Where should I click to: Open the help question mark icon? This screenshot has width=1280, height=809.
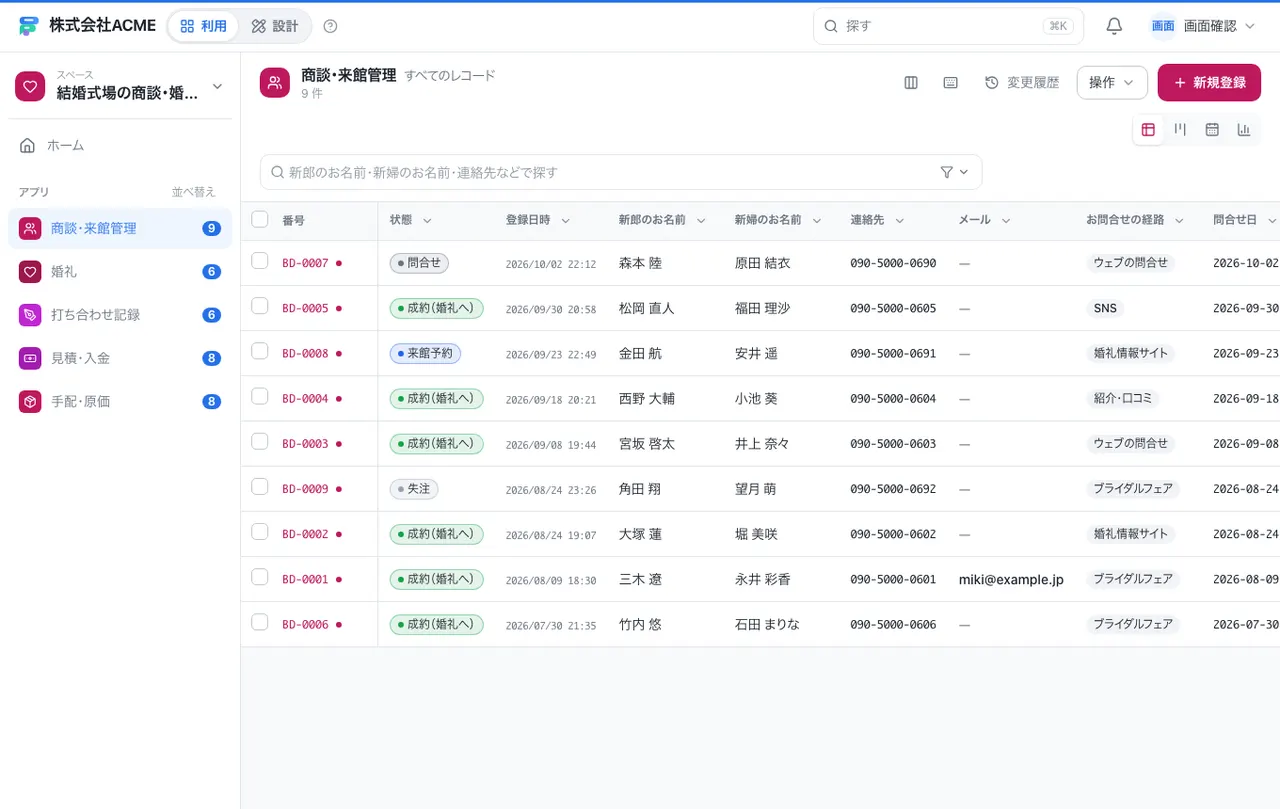pos(331,26)
